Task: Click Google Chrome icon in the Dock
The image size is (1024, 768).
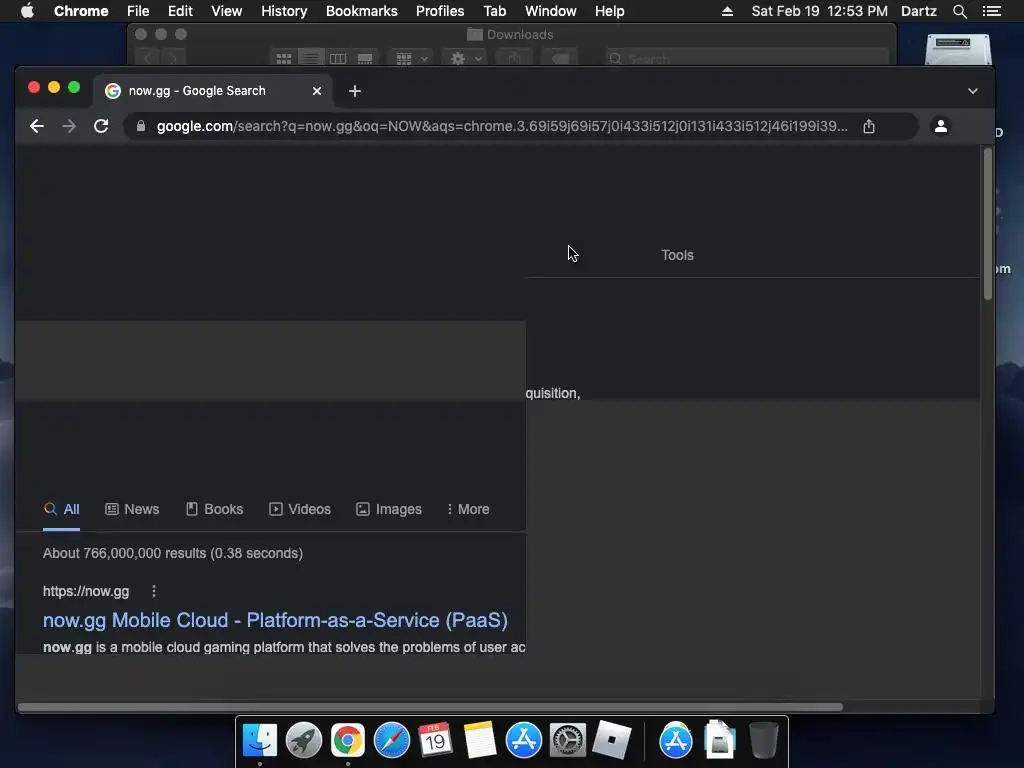Action: click(x=347, y=741)
